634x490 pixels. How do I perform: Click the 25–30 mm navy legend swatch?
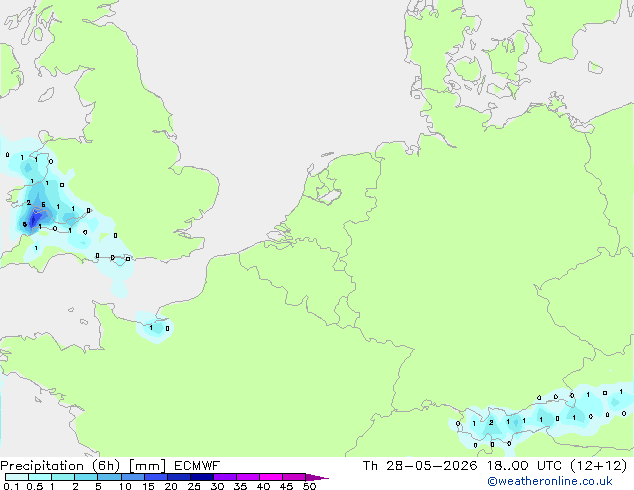tap(202, 477)
